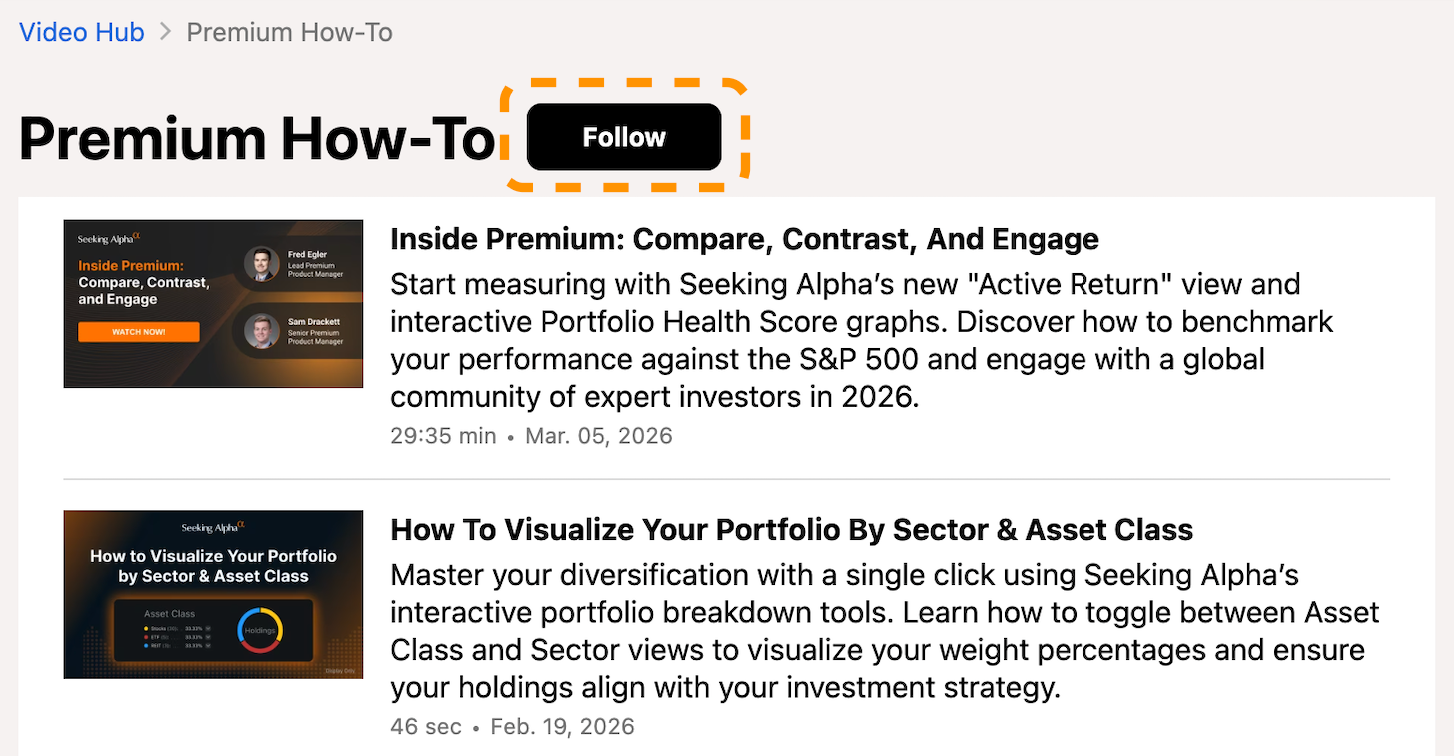This screenshot has height=756, width=1454.
Task: Open "How To Visualize Your Portfolio" title link
Action: [x=791, y=529]
